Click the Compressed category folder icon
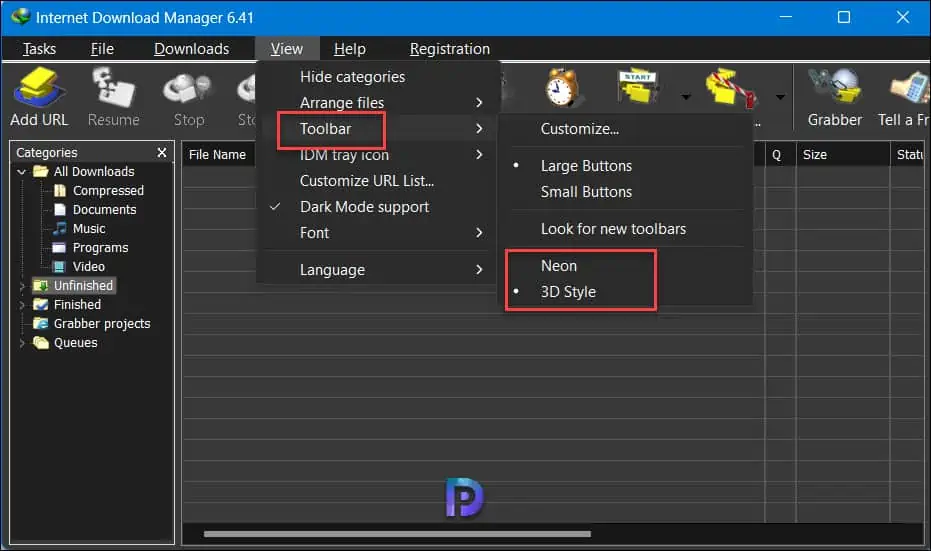Viewport: 931px width, 551px height. [60, 191]
